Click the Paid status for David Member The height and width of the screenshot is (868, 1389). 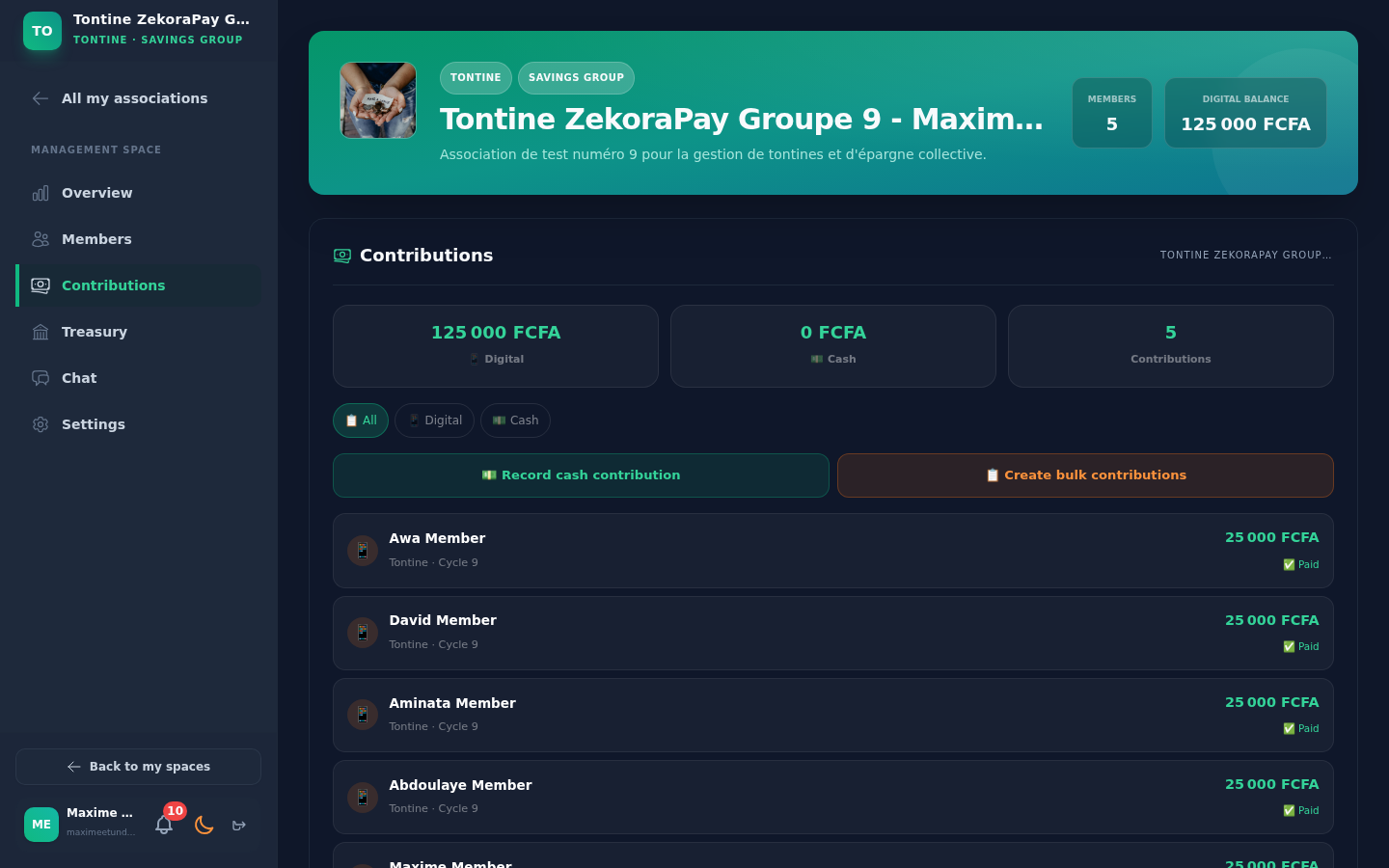click(x=1301, y=647)
